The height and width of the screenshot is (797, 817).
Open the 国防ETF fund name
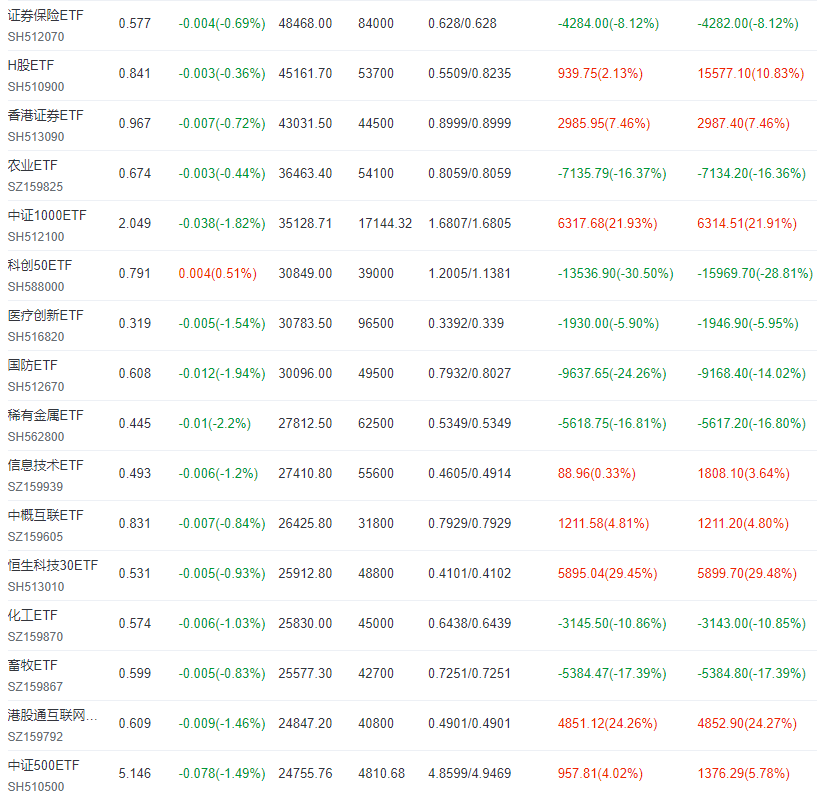point(32,366)
